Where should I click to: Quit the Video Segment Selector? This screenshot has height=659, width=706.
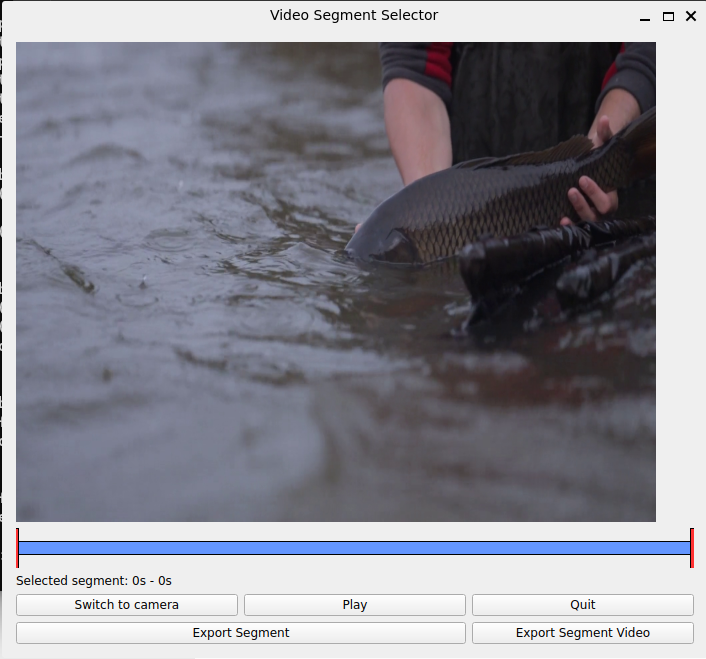[x=583, y=605]
